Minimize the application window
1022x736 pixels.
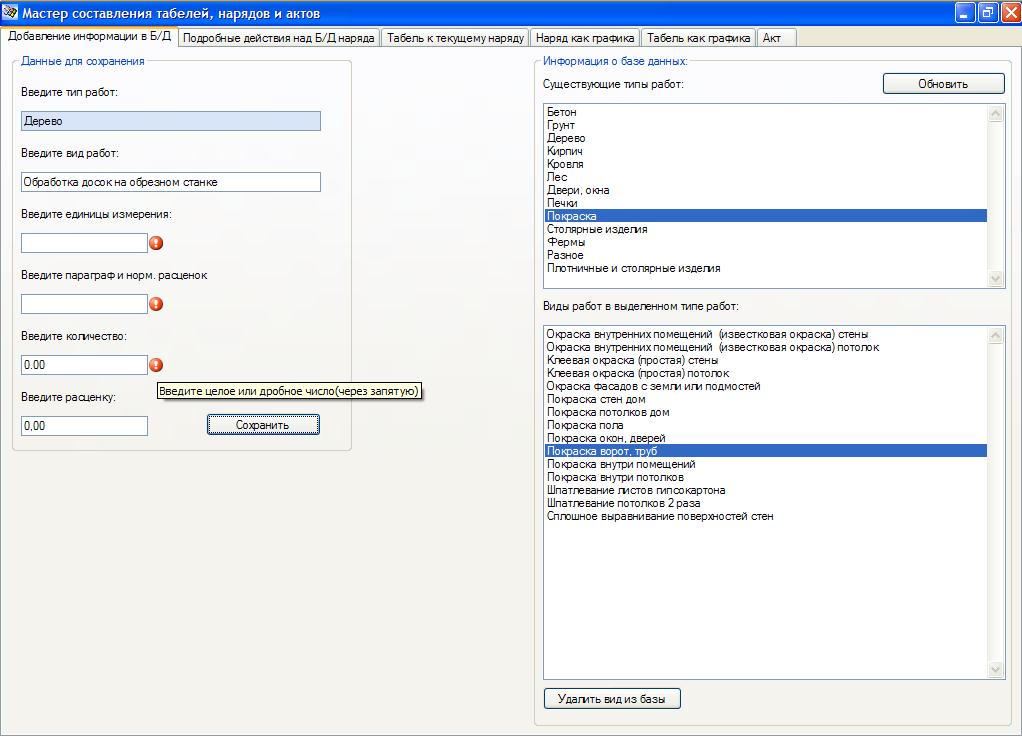tap(965, 12)
